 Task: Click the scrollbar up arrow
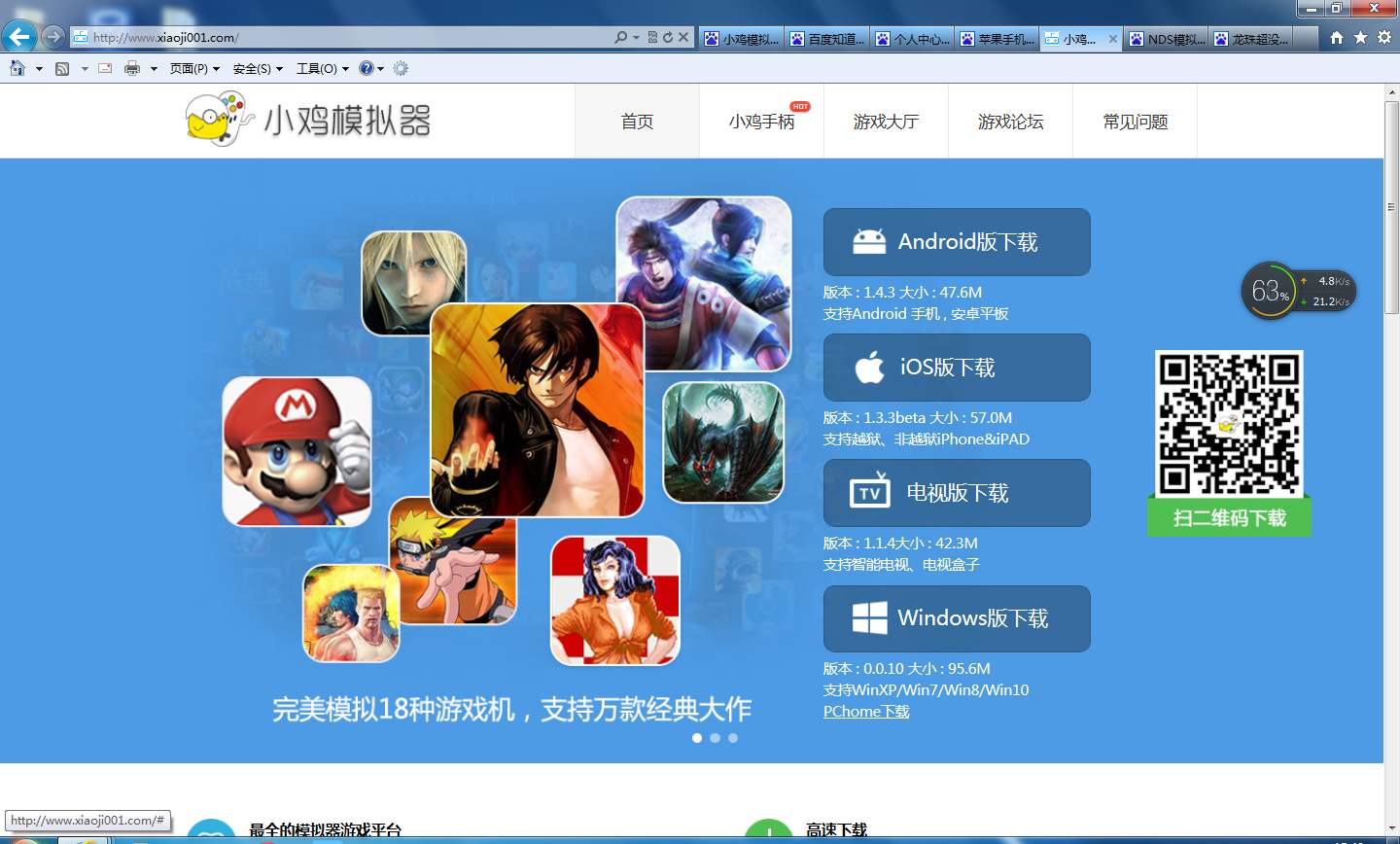pyautogui.click(x=1391, y=92)
